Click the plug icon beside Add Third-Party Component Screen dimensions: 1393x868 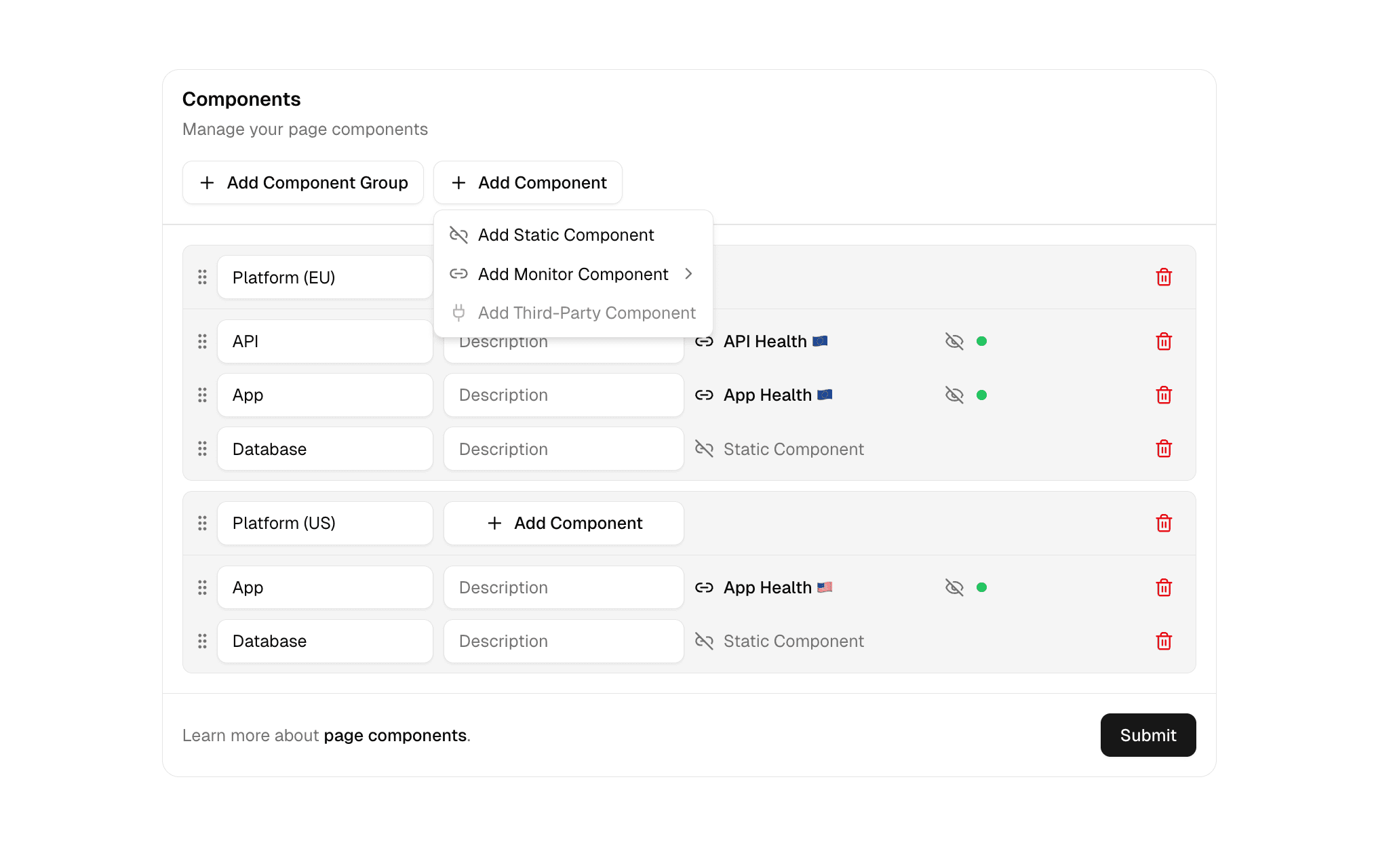pos(459,313)
